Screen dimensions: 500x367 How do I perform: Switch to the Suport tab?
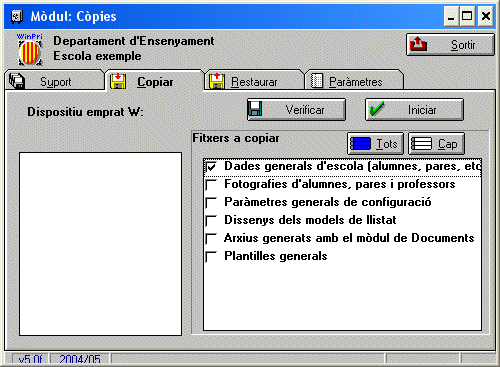(55, 80)
